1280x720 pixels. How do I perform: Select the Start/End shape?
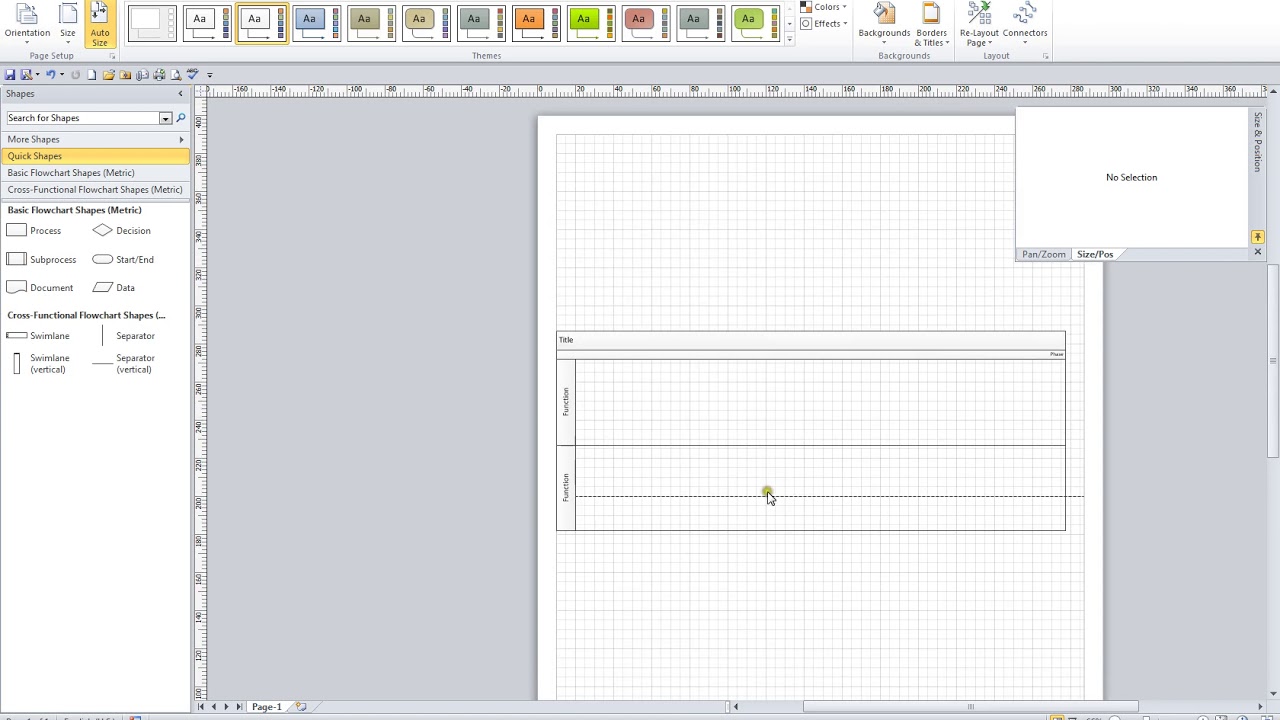tap(123, 260)
